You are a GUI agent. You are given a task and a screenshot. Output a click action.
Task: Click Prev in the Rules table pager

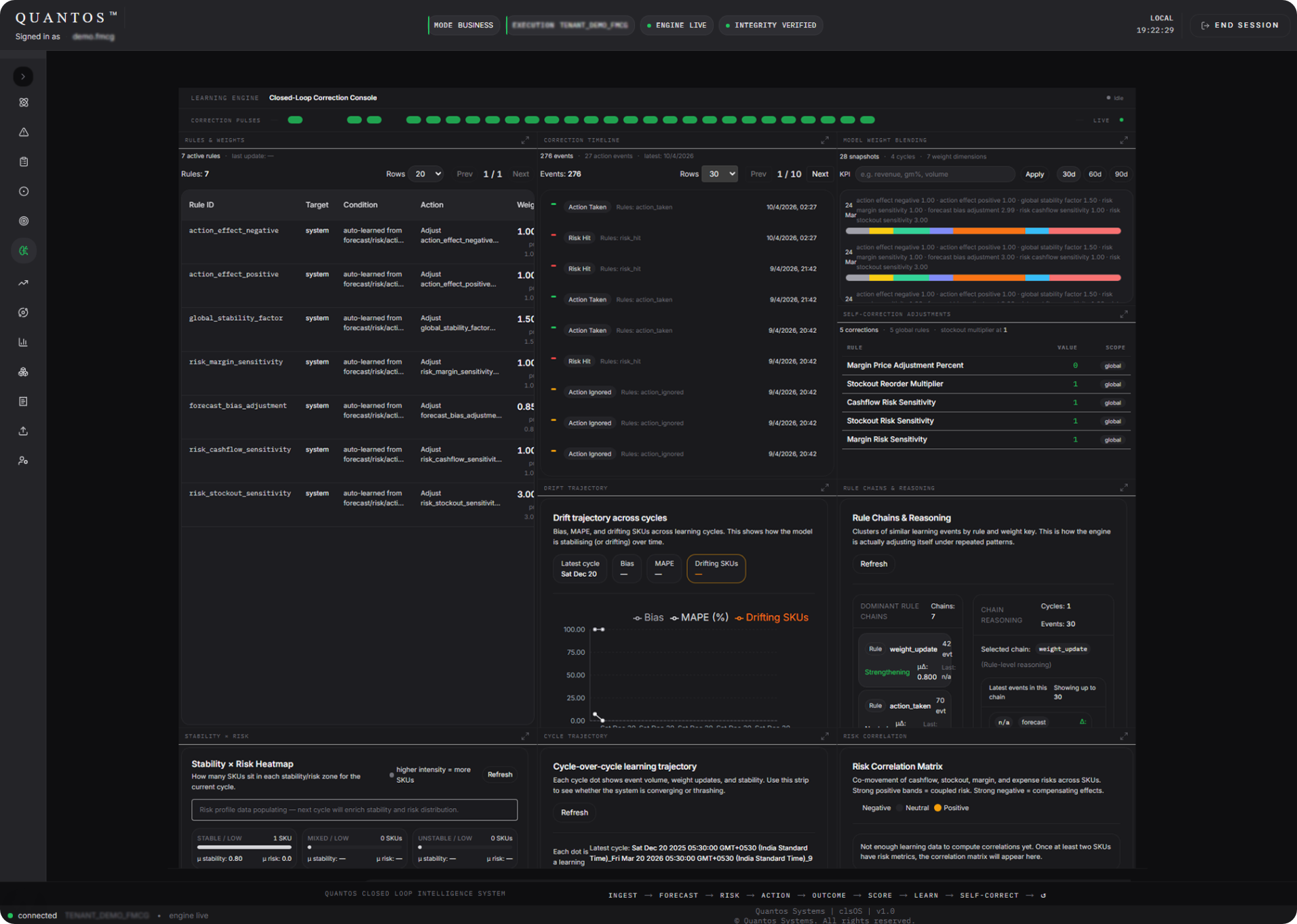click(x=465, y=174)
